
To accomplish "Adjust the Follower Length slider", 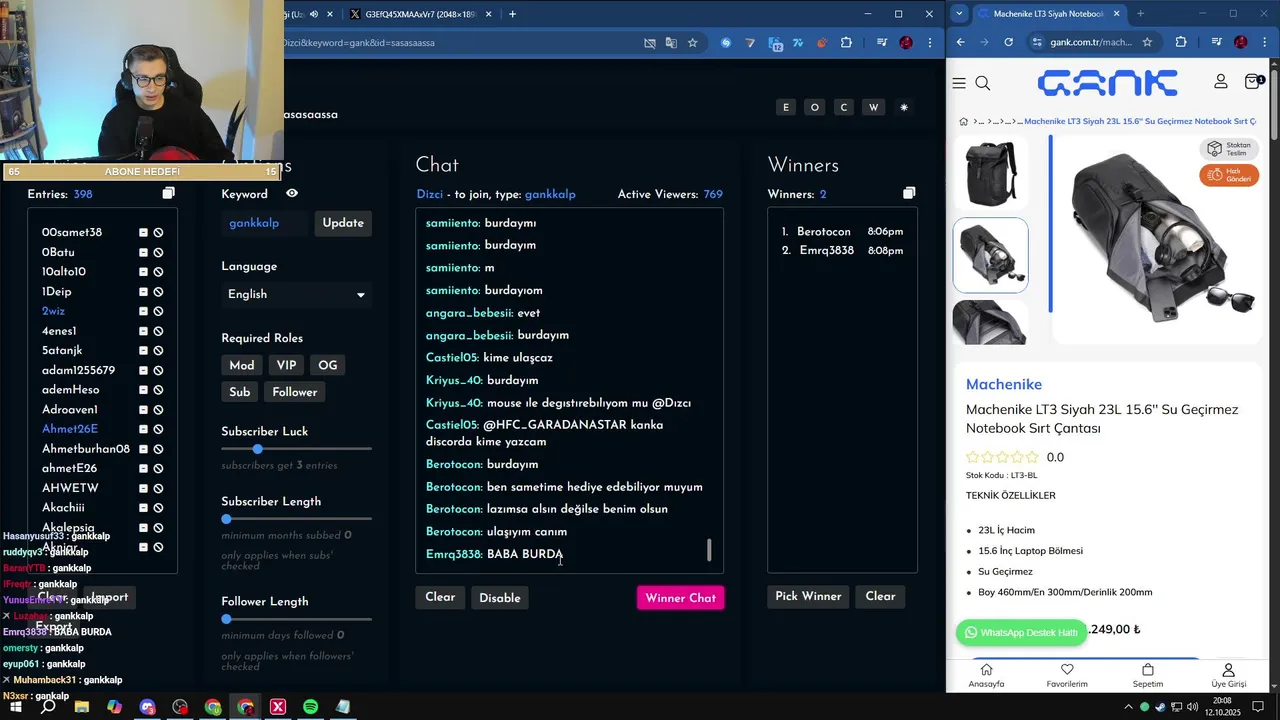I will click(296, 619).
